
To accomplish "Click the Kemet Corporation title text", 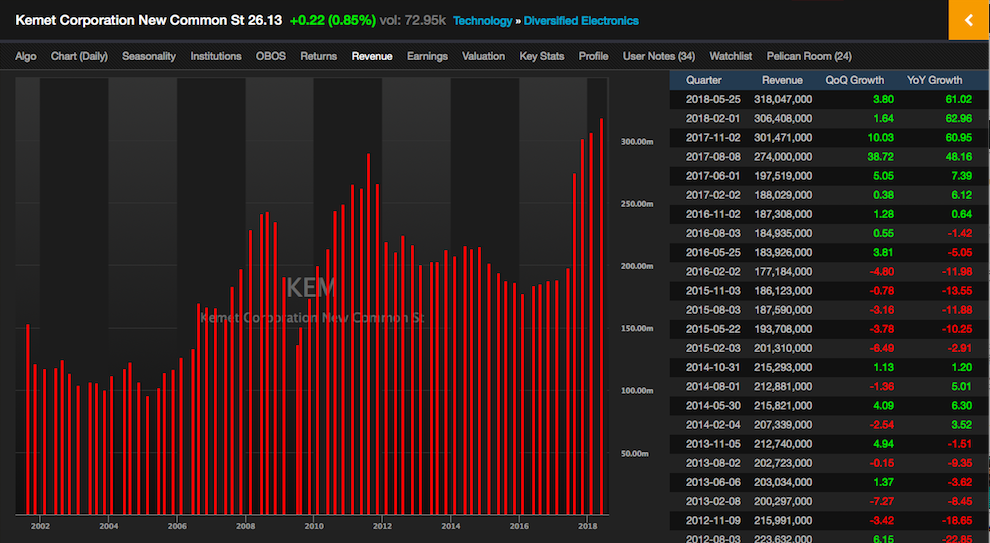I will (148, 20).
